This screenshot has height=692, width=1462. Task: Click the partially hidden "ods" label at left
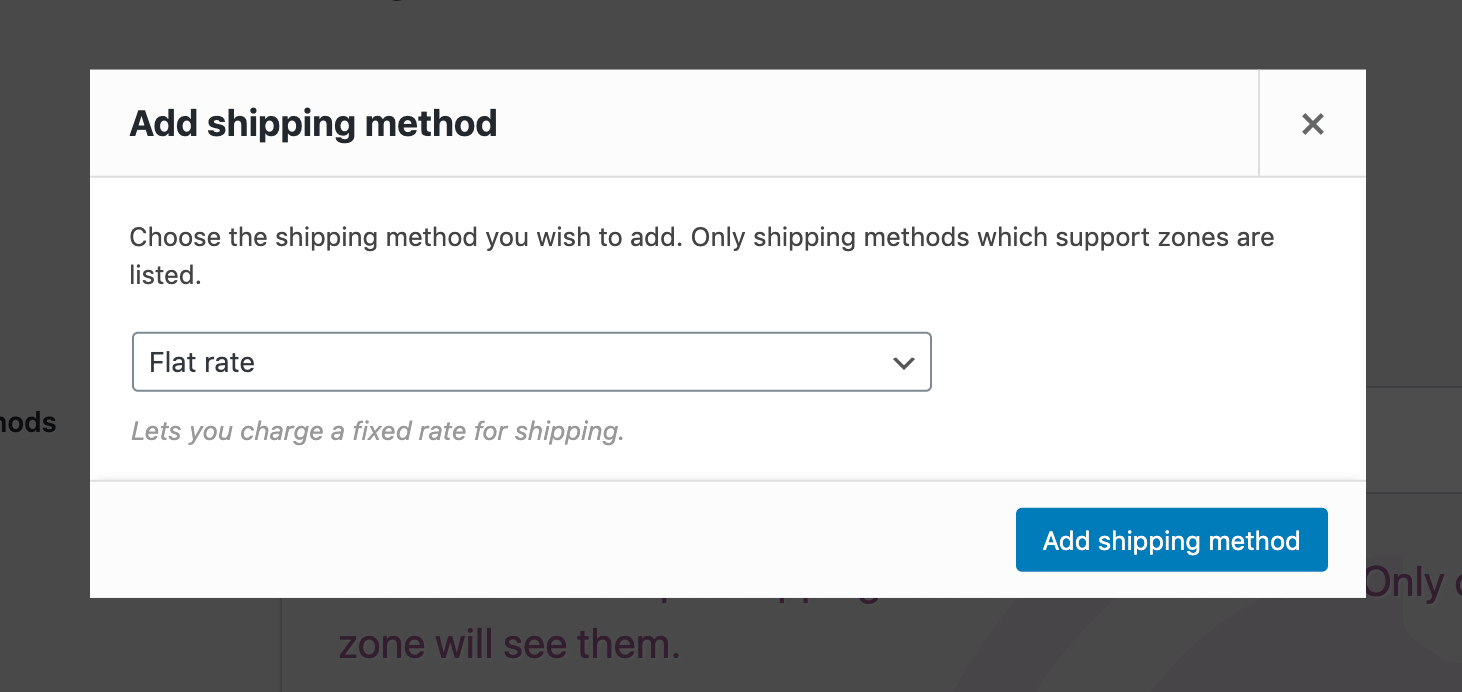coord(28,422)
